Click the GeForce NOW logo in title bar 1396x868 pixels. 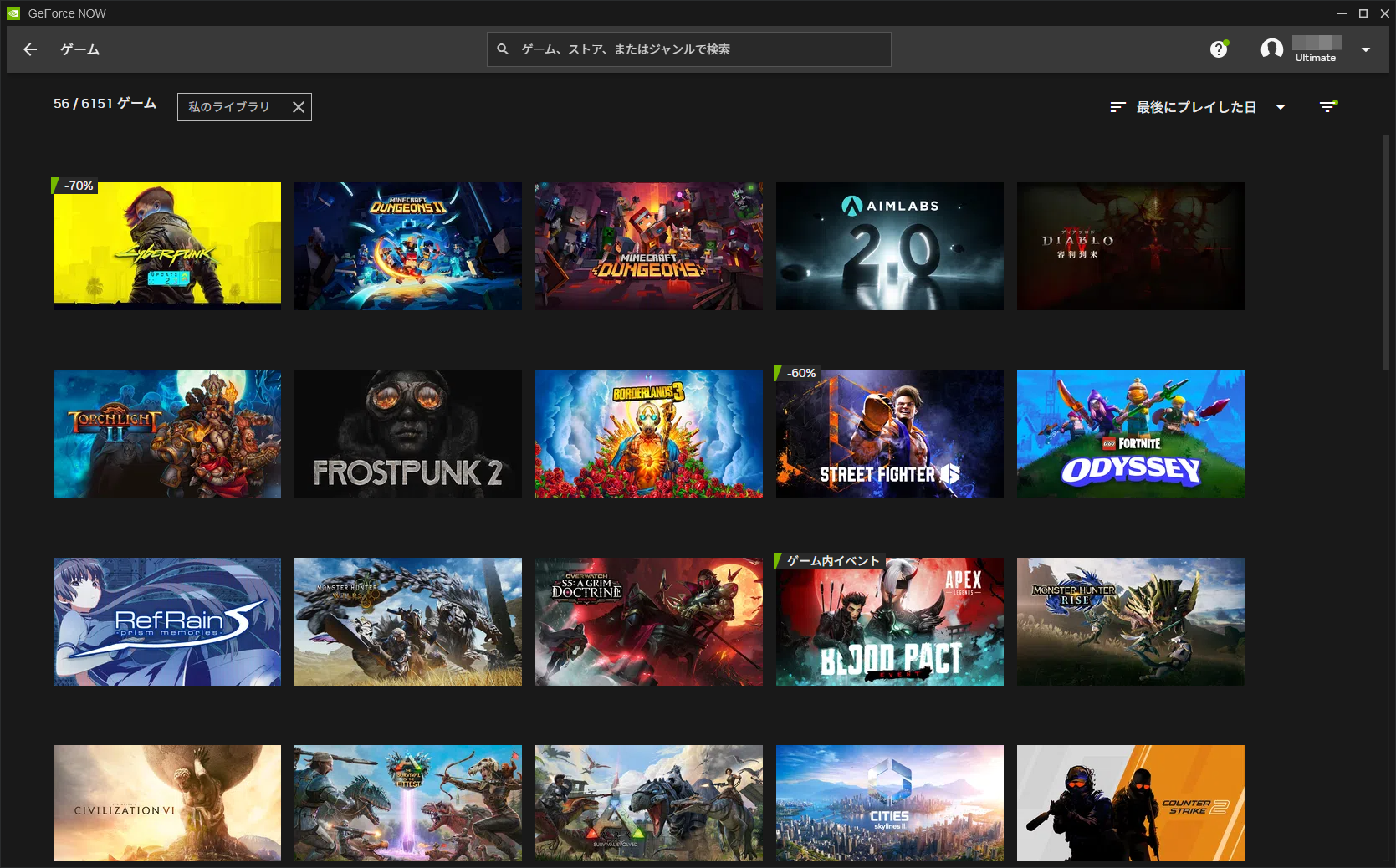coord(14,13)
